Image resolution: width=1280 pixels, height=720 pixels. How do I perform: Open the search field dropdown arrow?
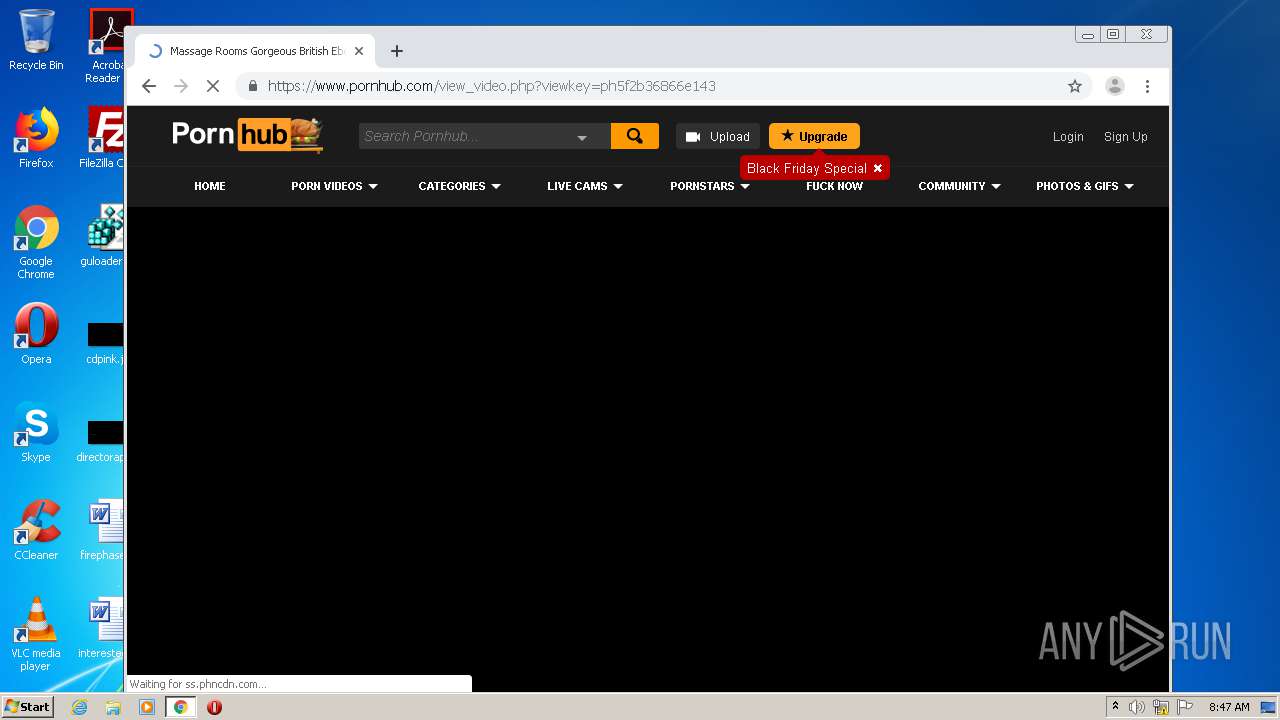pyautogui.click(x=582, y=137)
